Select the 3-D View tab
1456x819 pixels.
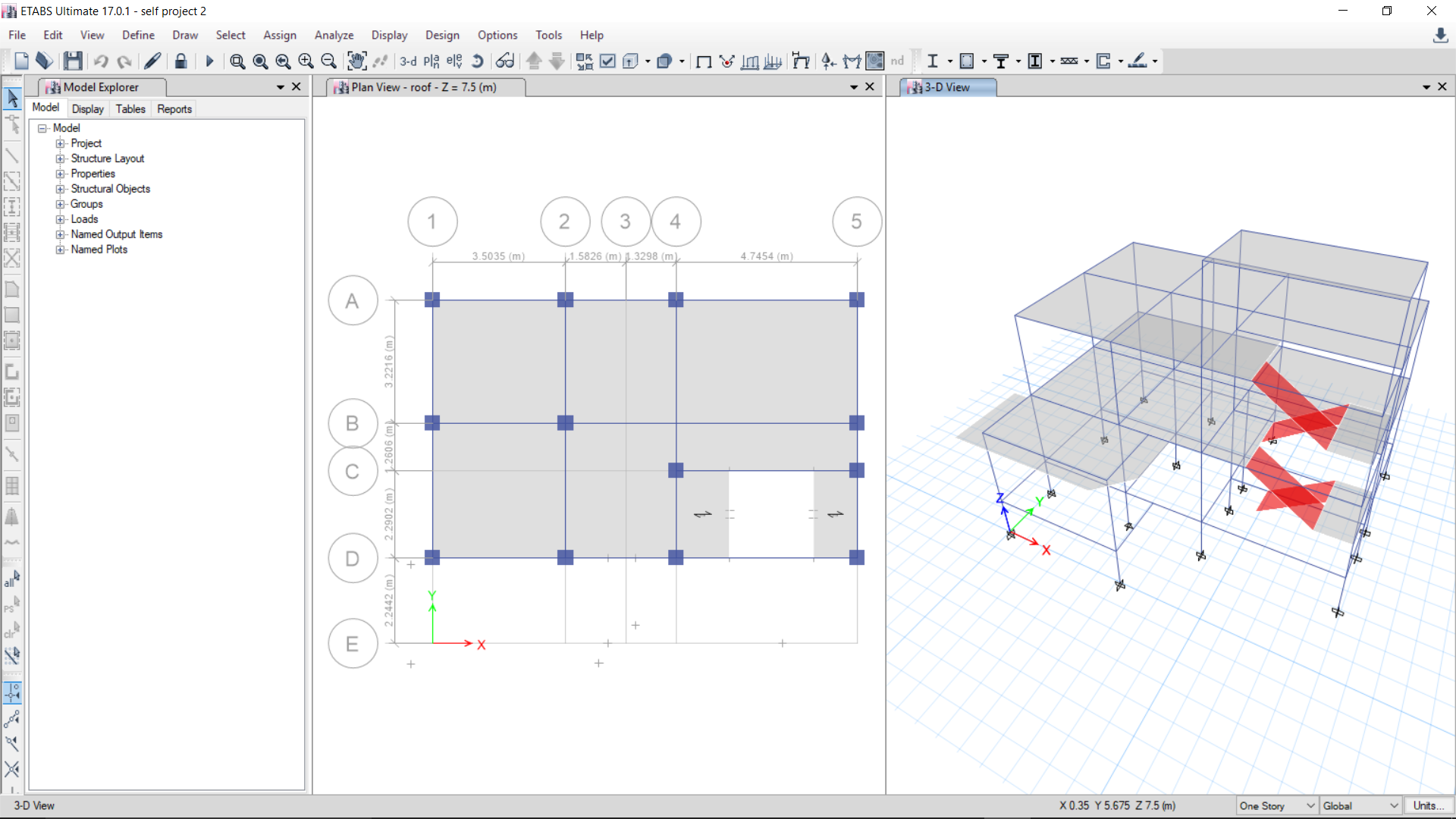pos(948,87)
